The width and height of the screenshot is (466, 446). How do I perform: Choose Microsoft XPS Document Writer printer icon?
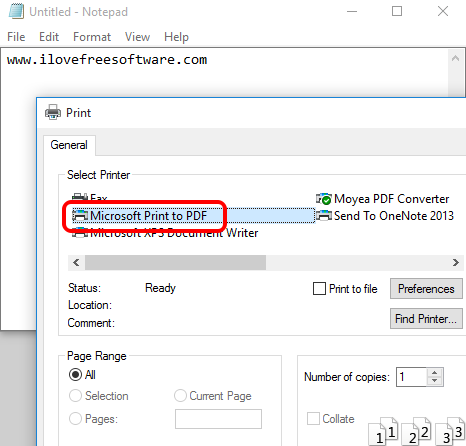coord(80,232)
